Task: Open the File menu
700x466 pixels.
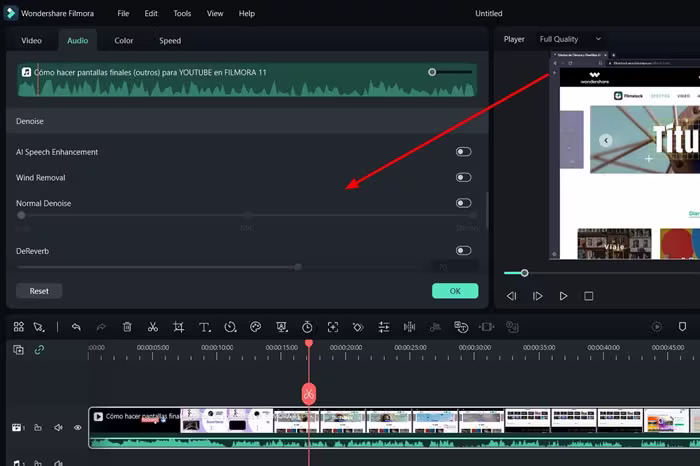Action: [x=123, y=13]
